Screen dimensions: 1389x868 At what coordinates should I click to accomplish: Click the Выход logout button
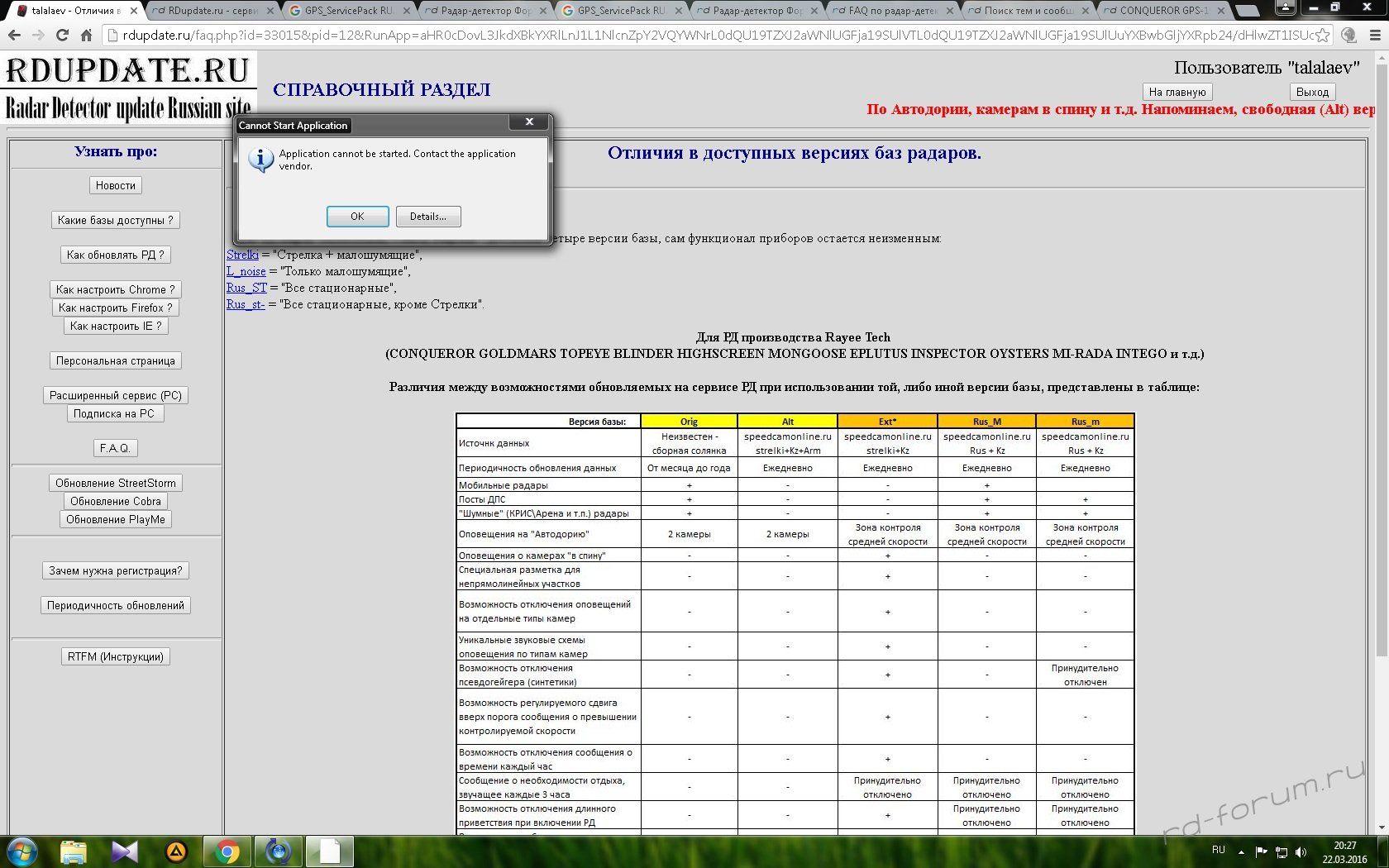[1312, 92]
